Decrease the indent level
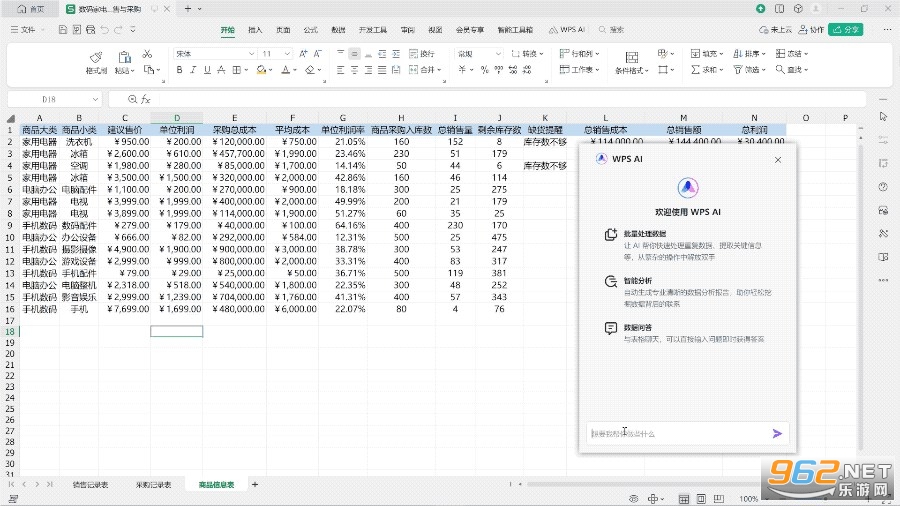 point(382,53)
